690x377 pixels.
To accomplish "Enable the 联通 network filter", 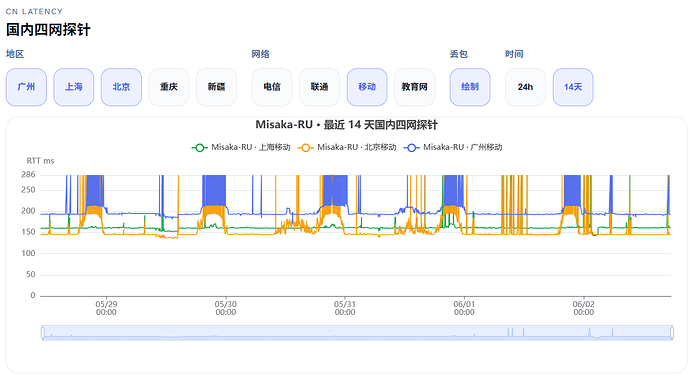I will click(x=319, y=87).
